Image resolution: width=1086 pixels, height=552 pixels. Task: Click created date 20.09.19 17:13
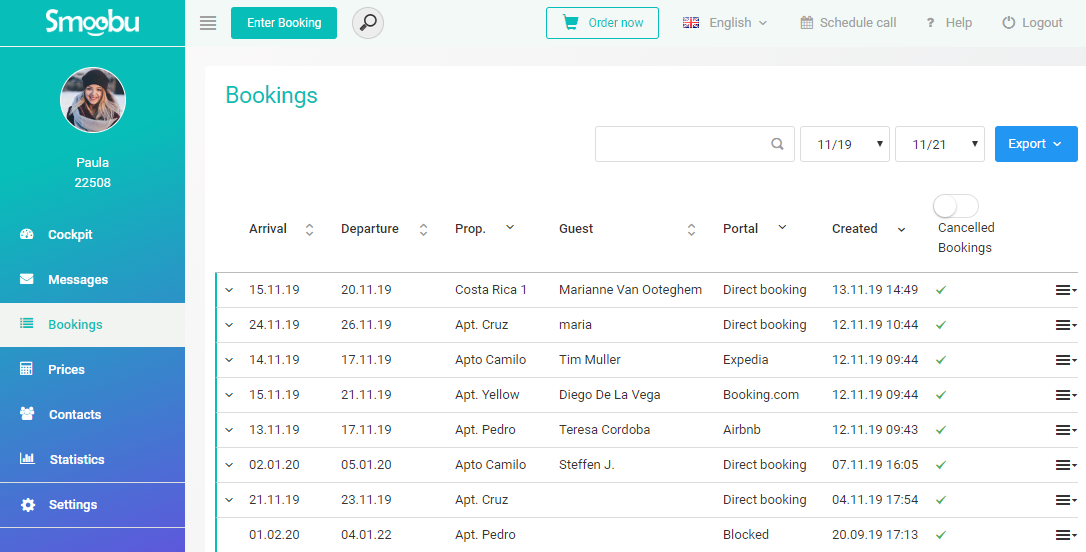pyautogui.click(x=875, y=535)
